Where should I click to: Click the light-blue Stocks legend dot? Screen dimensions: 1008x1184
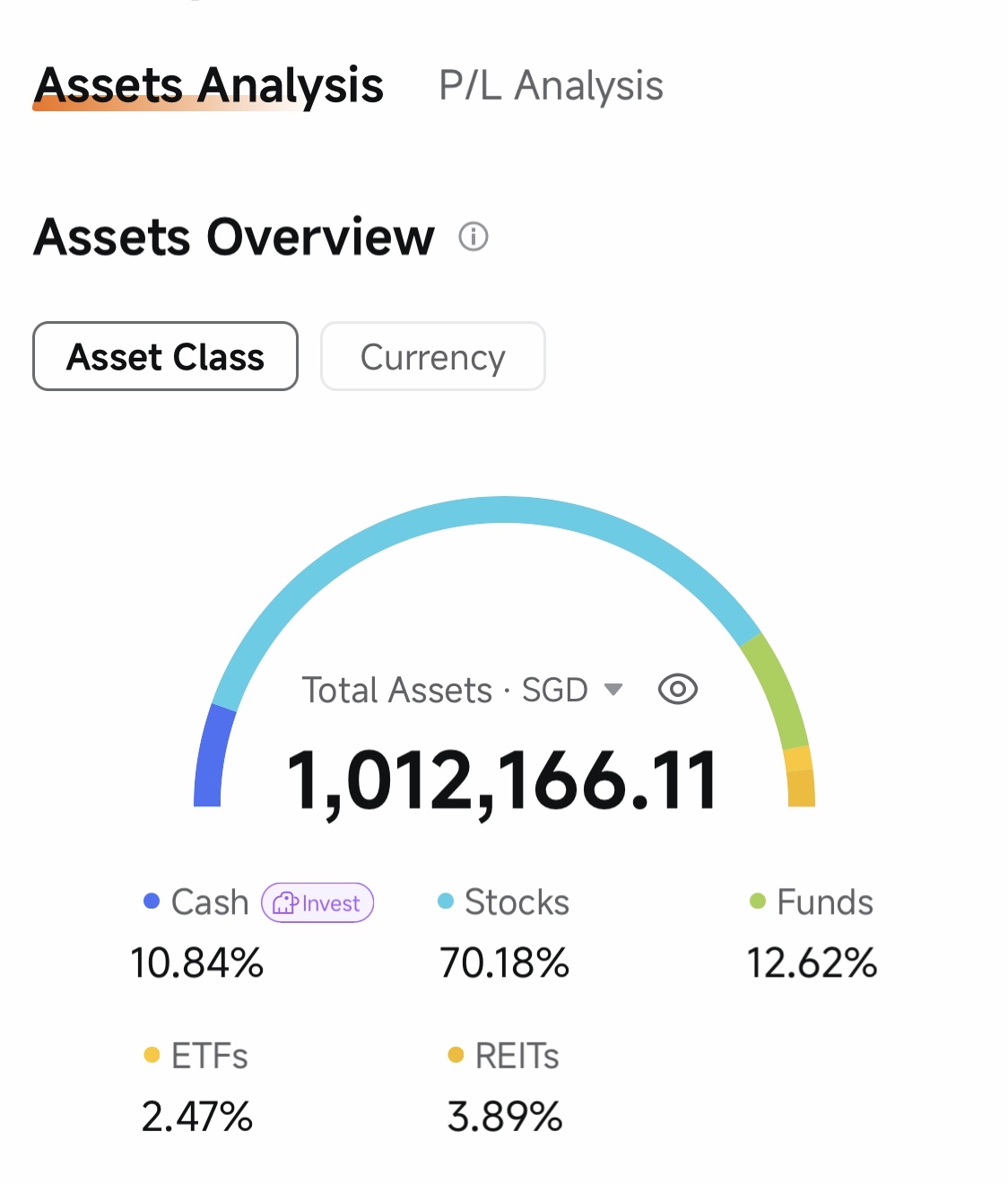[x=446, y=901]
